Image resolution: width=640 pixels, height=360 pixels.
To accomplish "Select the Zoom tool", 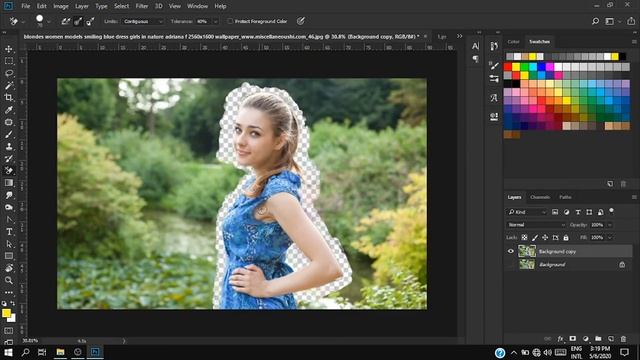I will 9,280.
